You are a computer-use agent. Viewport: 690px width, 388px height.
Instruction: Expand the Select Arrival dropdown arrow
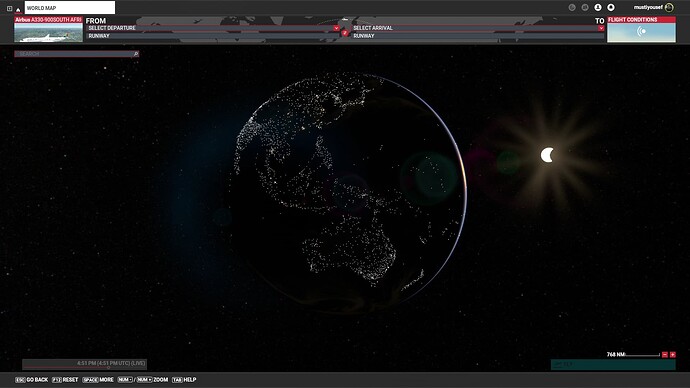click(601, 28)
